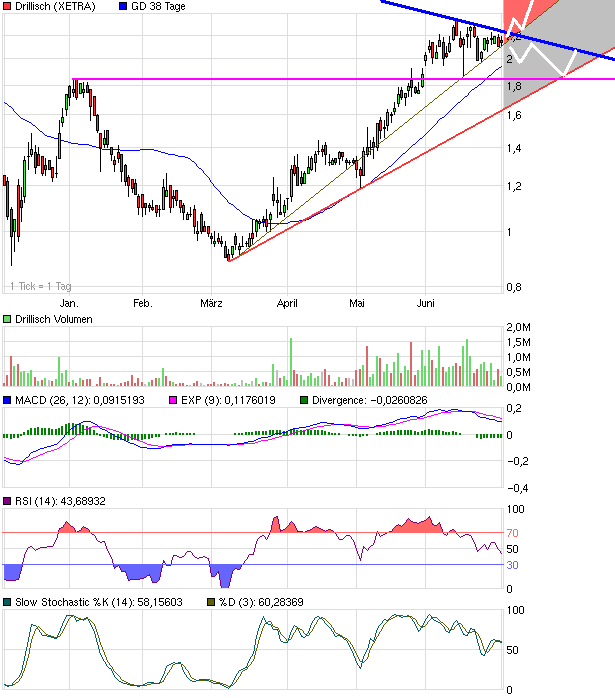Image resolution: width=615 pixels, height=698 pixels.
Task: Click the 'Jan.' x-axis month label
Action: [x=69, y=304]
